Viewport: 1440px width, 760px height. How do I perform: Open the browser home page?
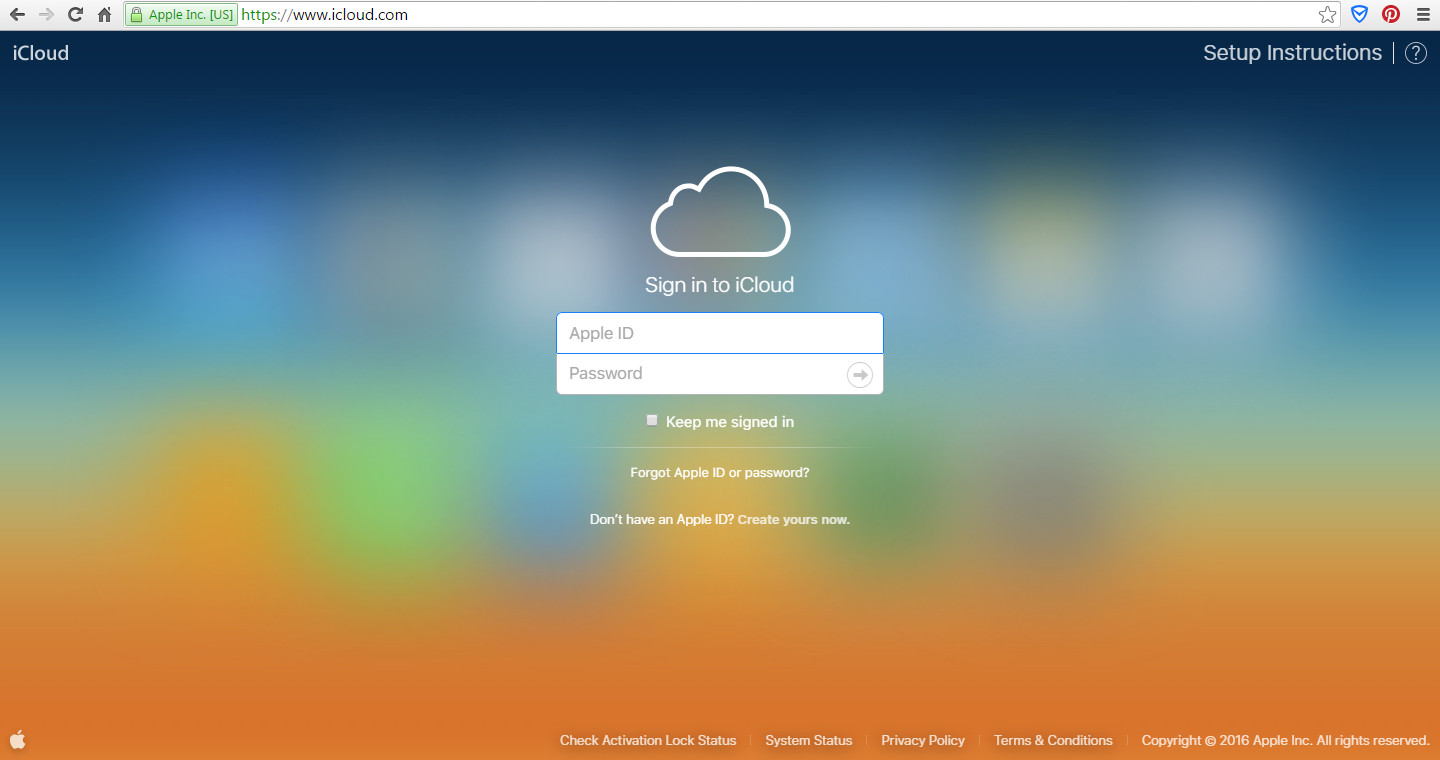pos(104,15)
